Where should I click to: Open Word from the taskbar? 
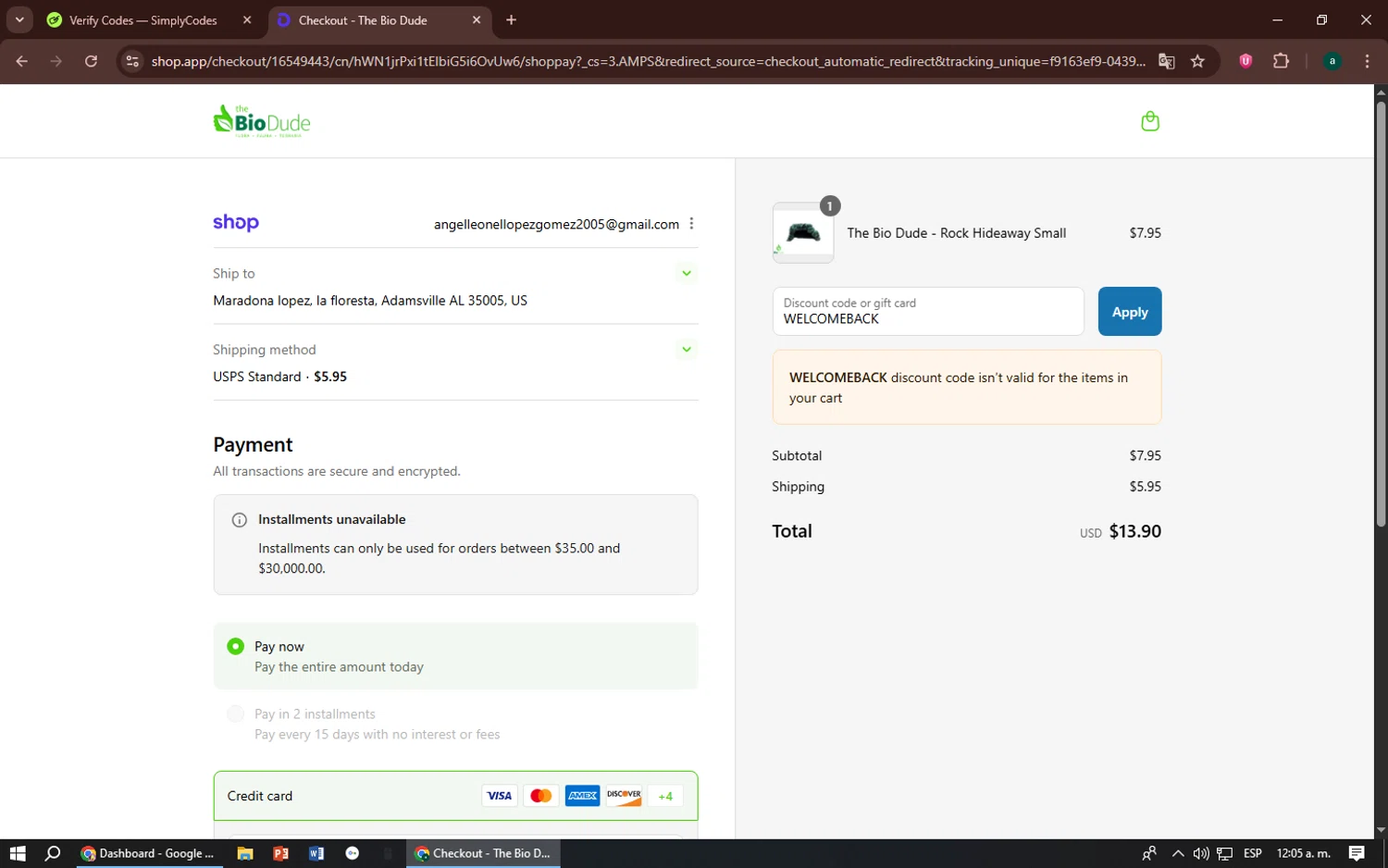pos(316,853)
